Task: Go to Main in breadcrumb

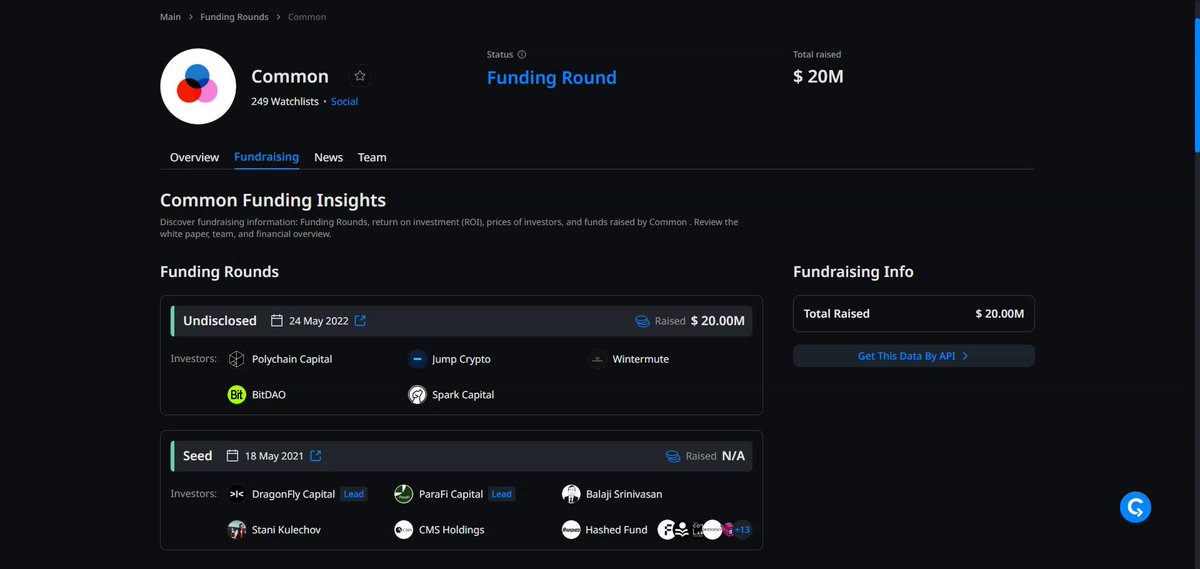Action: (170, 17)
